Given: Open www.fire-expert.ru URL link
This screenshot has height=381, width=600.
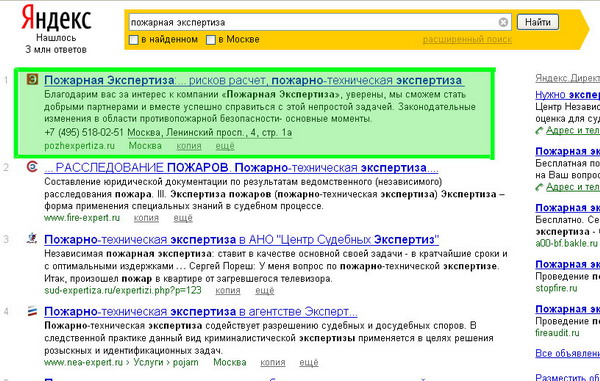Looking at the screenshot, I should [x=82, y=218].
